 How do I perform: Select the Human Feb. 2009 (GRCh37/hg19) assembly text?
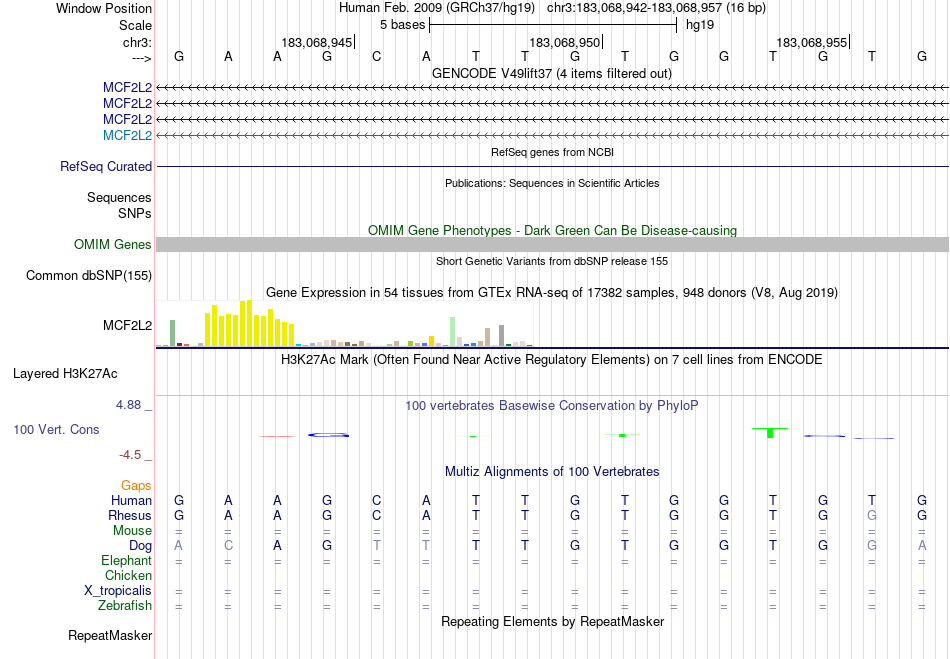[x=437, y=8]
